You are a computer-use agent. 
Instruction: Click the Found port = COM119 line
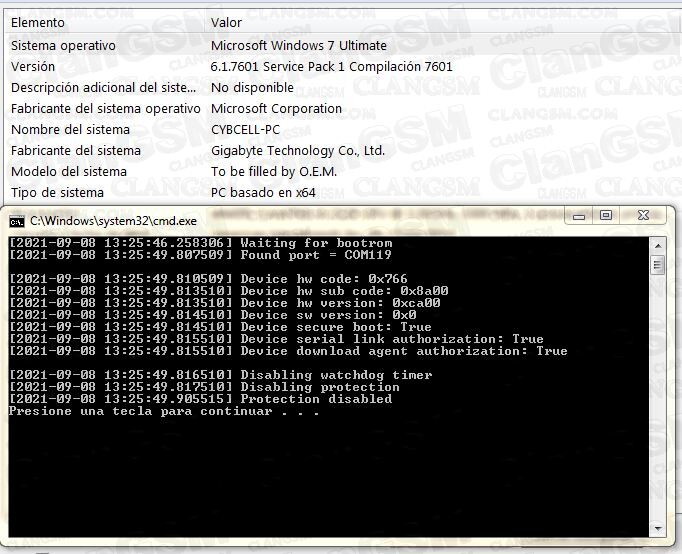coord(200,255)
